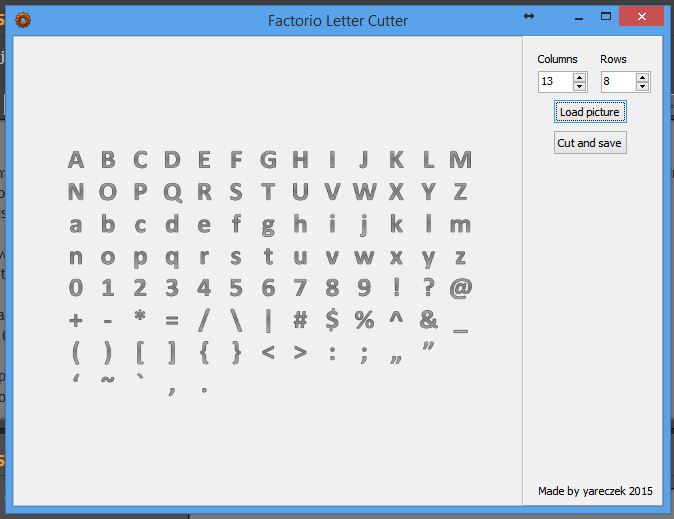Screen dimensions: 674x519
Task: Click the forward slash glyph
Action: pos(204,320)
